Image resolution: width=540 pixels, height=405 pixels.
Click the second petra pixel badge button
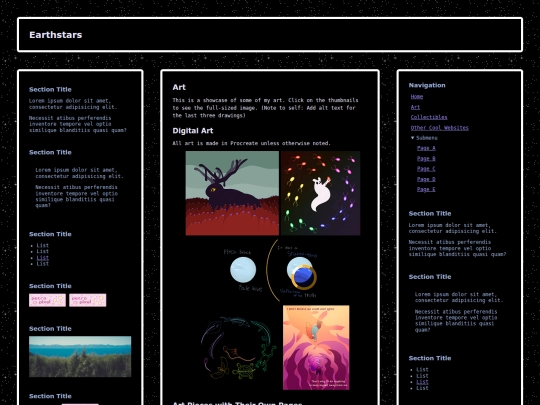click(x=88, y=300)
